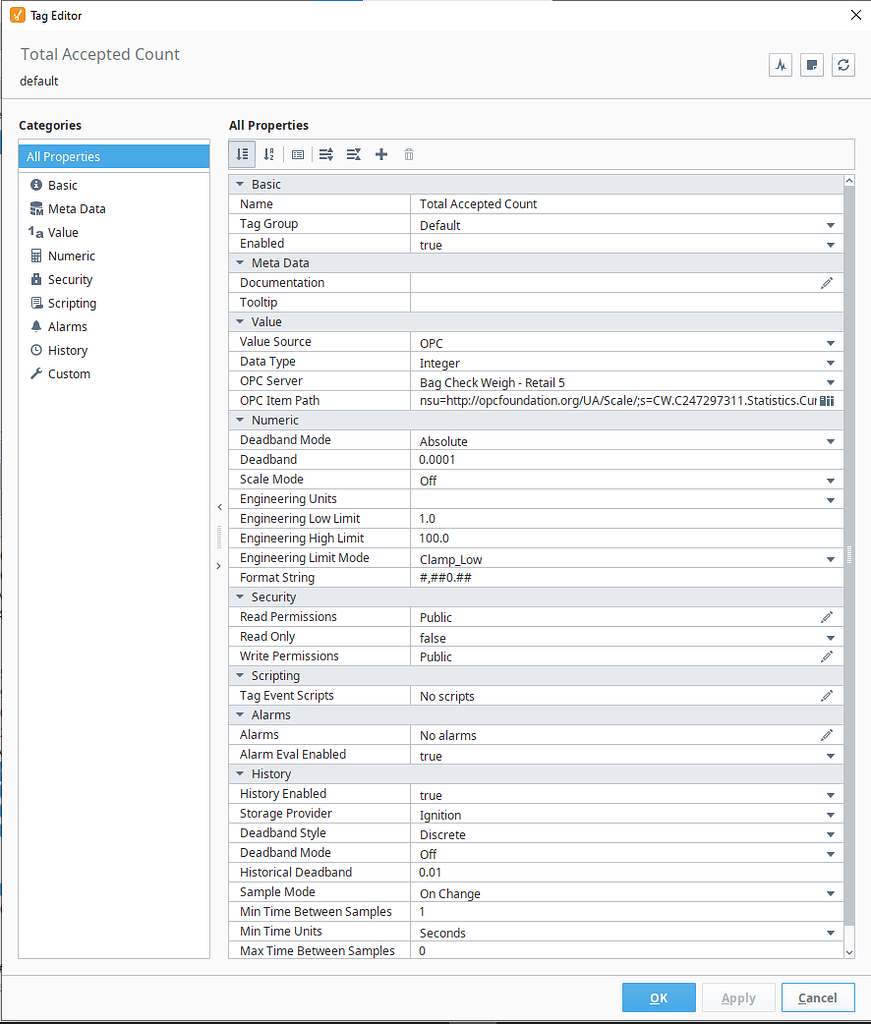The image size is (871, 1024).
Task: Sort properties alphabetically using the A-Z icon
Action: click(268, 154)
